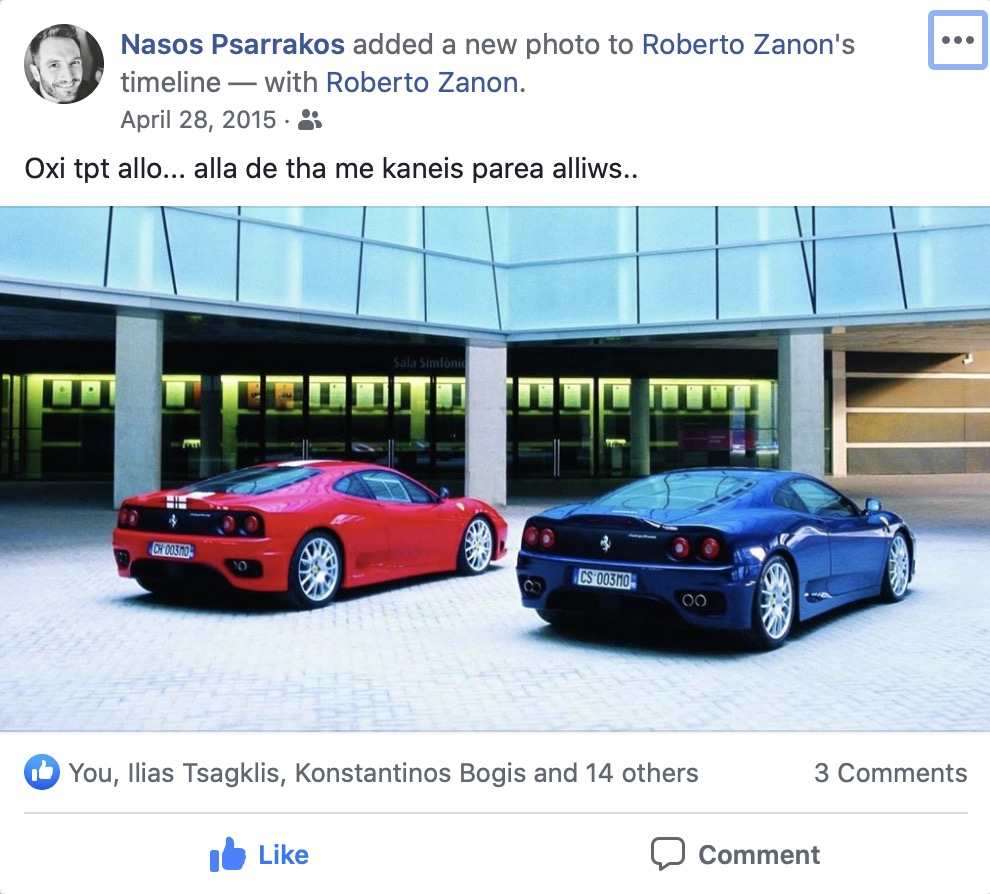Screen dimensions: 990x894
Task: Toggle the thumbs-up icon in Like button
Action: pyautogui.click(x=227, y=855)
